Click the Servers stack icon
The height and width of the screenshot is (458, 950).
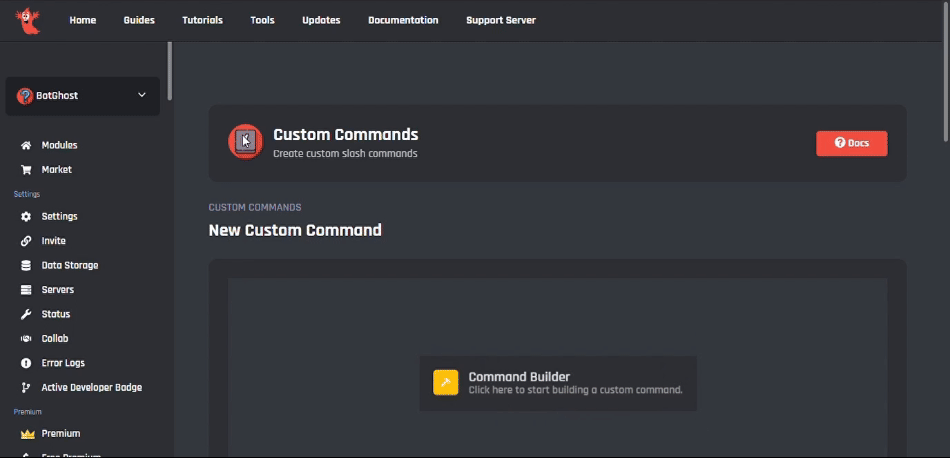pyautogui.click(x=26, y=290)
